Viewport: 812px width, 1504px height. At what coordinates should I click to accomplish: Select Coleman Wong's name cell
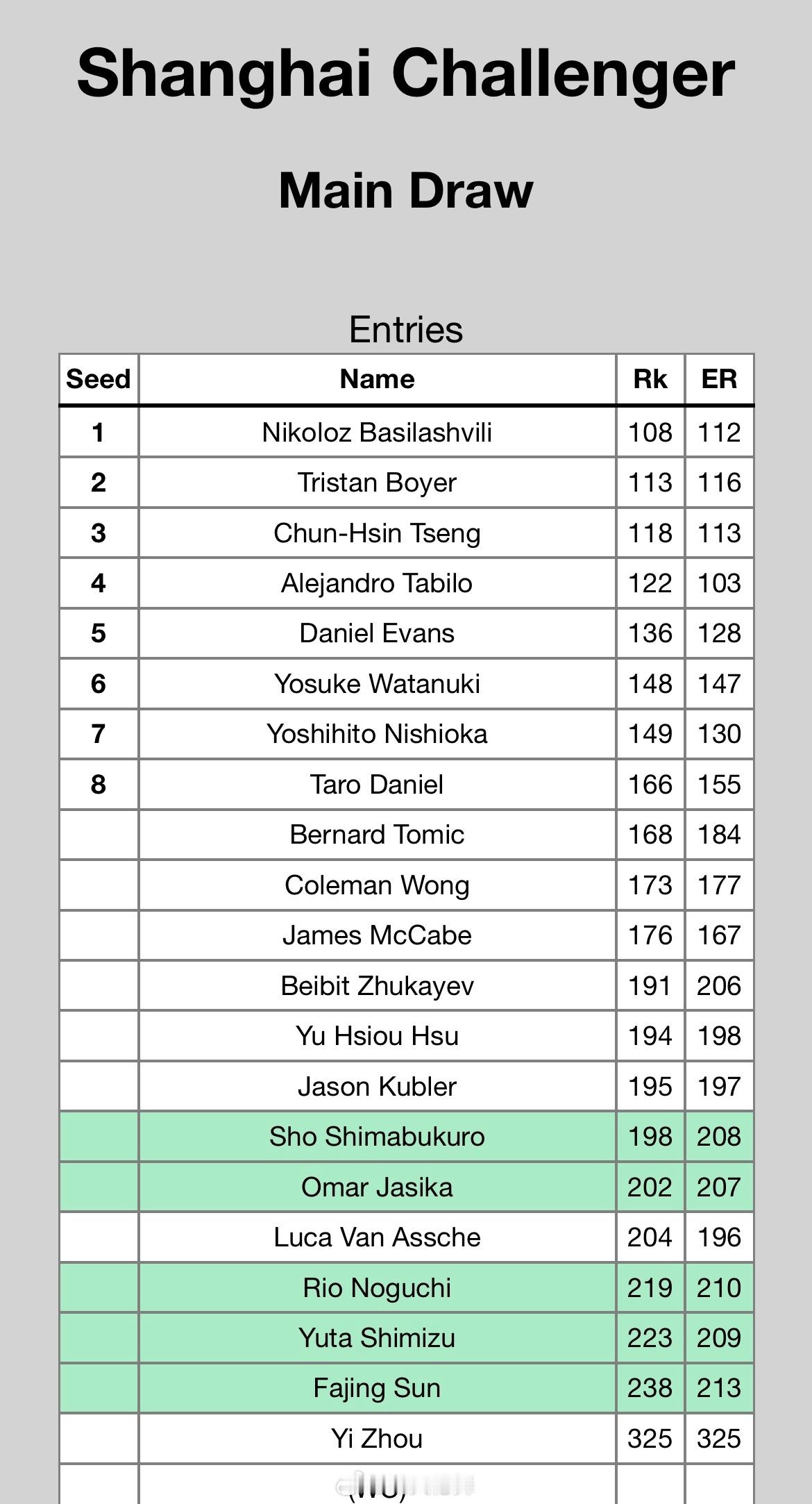coord(377,885)
